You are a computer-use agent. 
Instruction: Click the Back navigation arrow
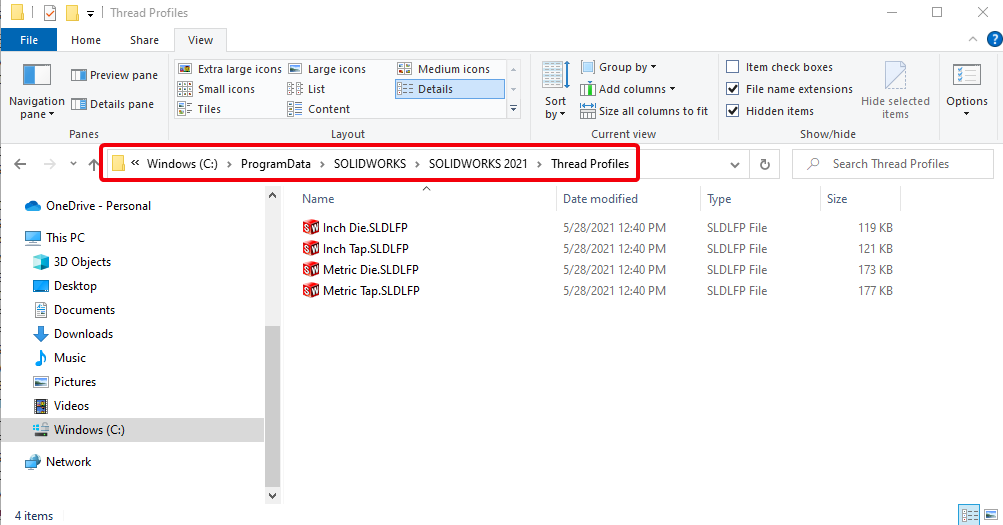20,164
